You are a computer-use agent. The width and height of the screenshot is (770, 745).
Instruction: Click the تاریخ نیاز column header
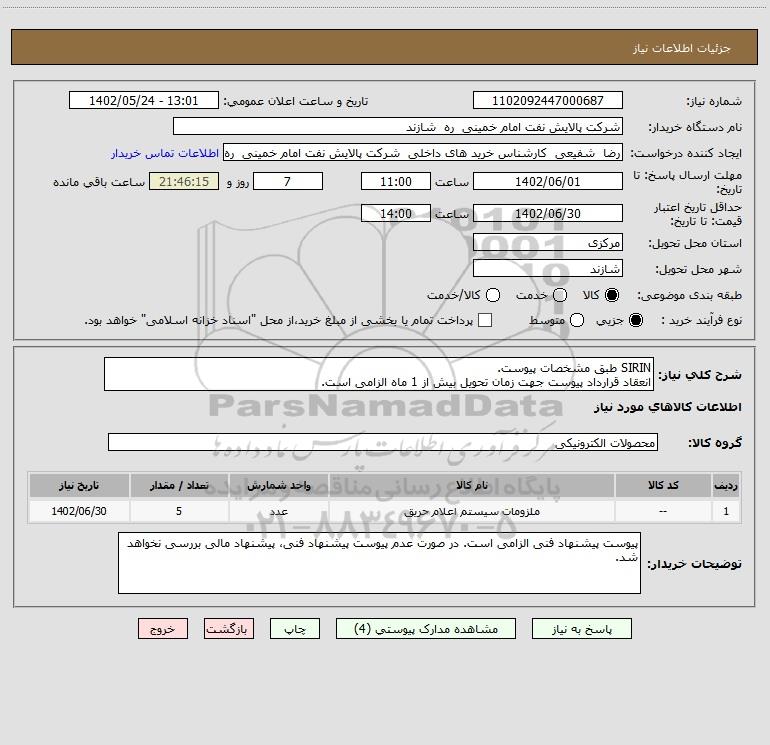pyautogui.click(x=79, y=485)
